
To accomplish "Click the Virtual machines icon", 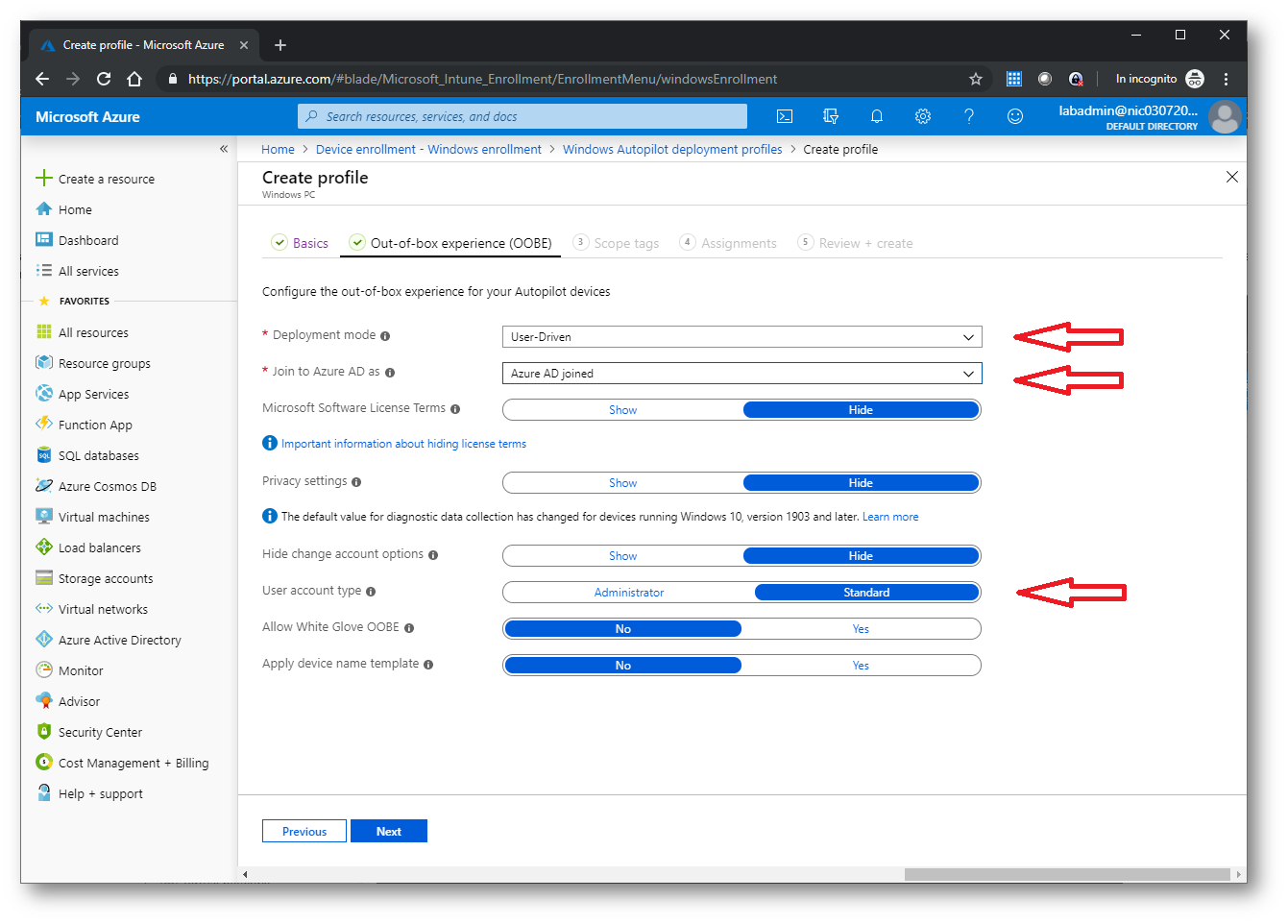I will [x=44, y=516].
